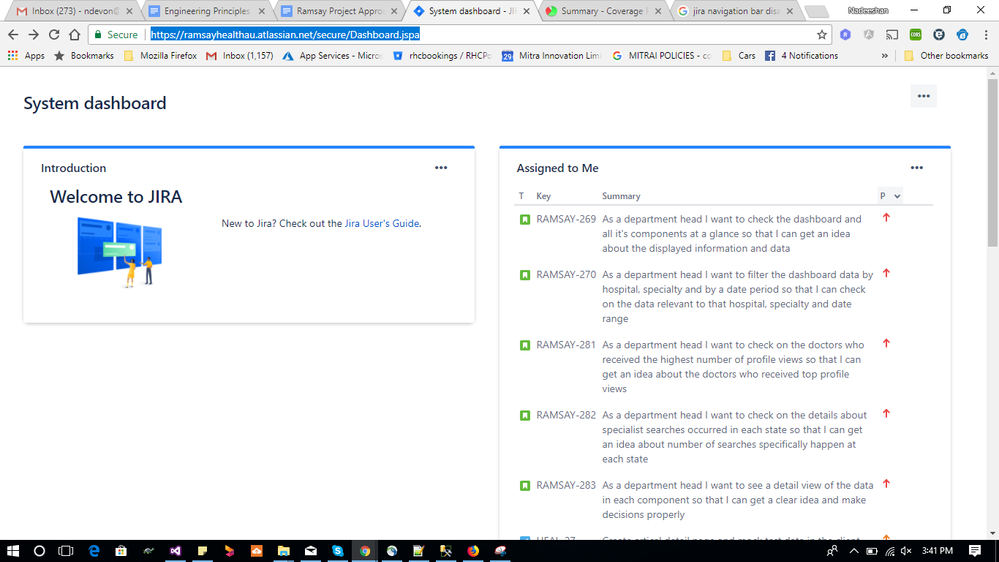The width and height of the screenshot is (999, 562).
Task: Go to the browser home page
Action: coord(75,34)
